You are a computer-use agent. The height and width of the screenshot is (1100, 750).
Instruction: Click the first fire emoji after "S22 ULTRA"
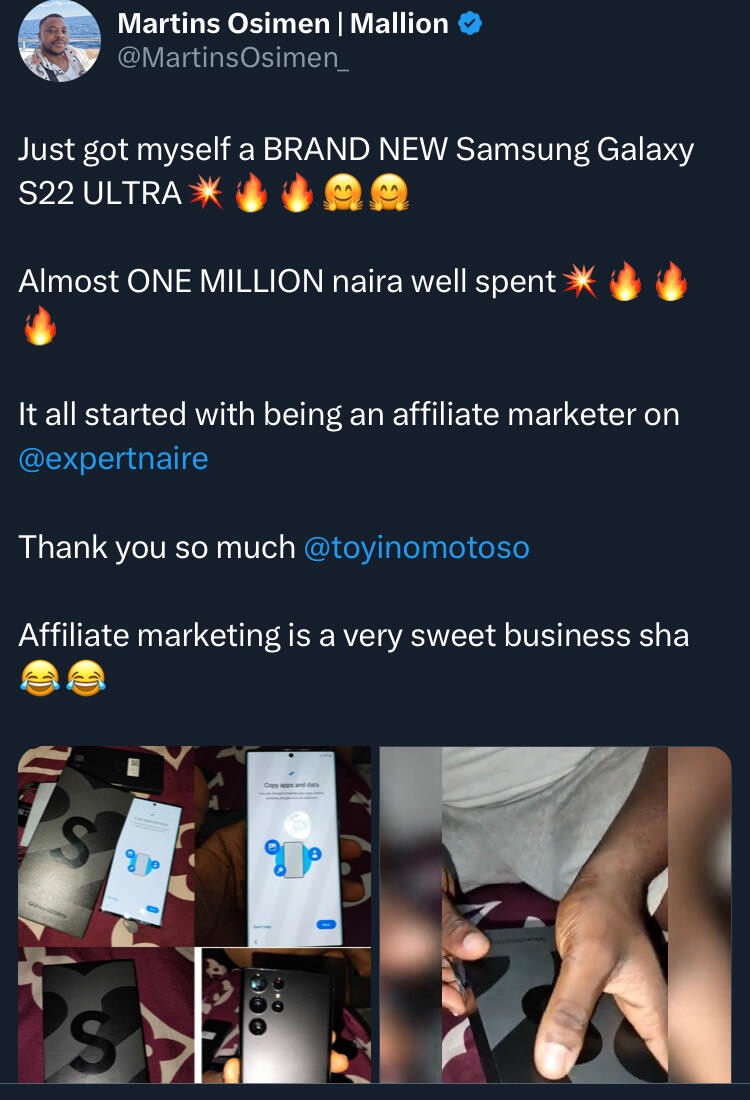click(252, 193)
